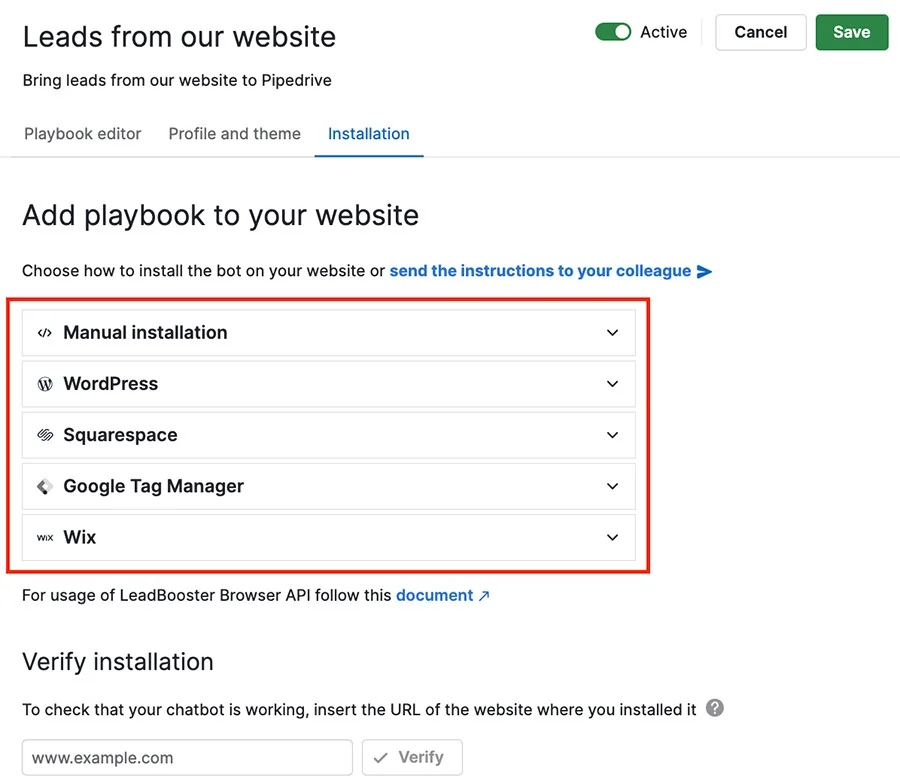This screenshot has width=900, height=783.
Task: Click the Wix row label
Action: (x=80, y=537)
